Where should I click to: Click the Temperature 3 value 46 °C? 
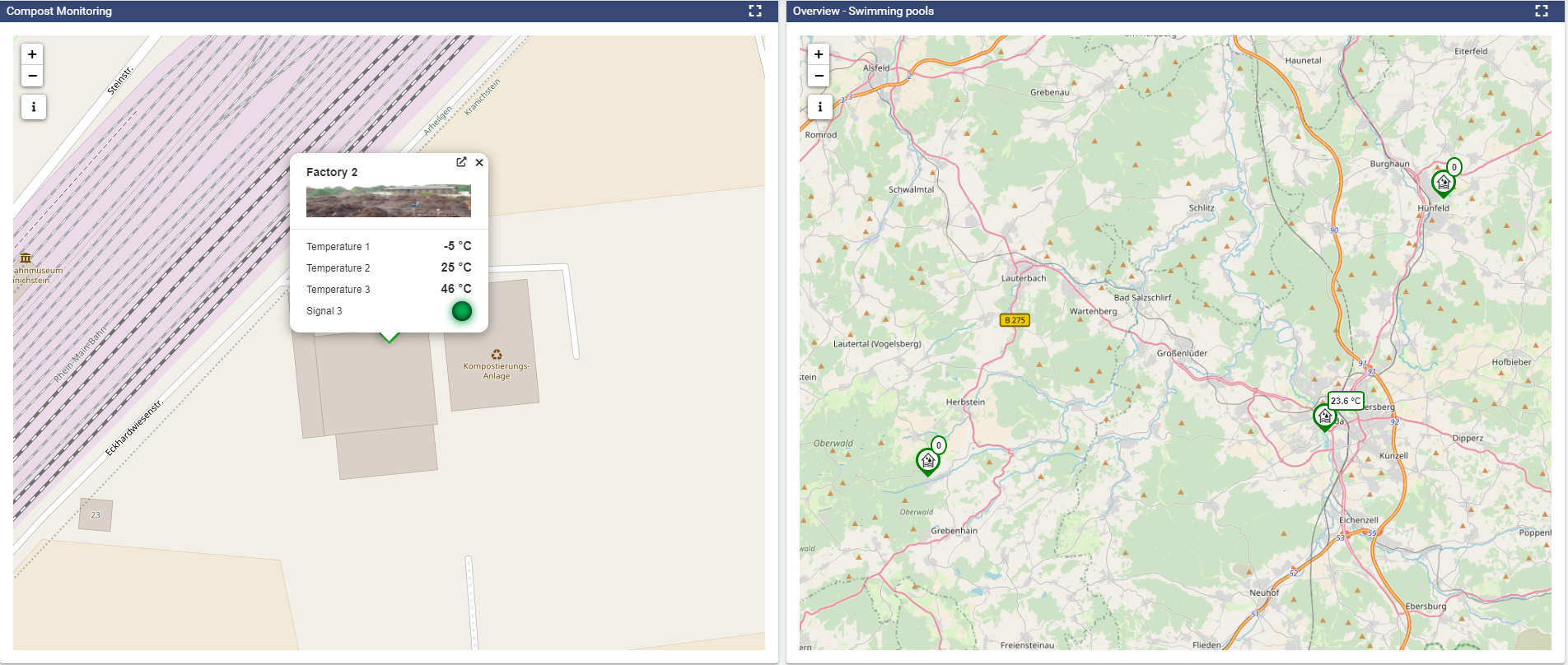(455, 289)
